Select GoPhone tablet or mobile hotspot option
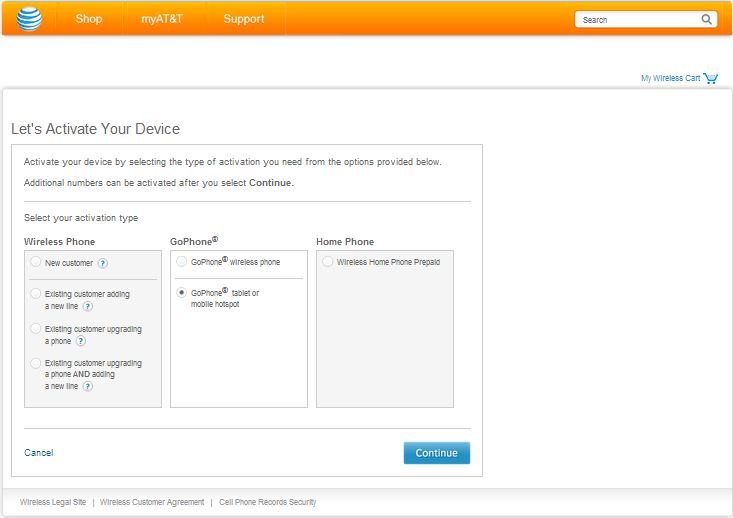733x518 pixels. coord(182,293)
